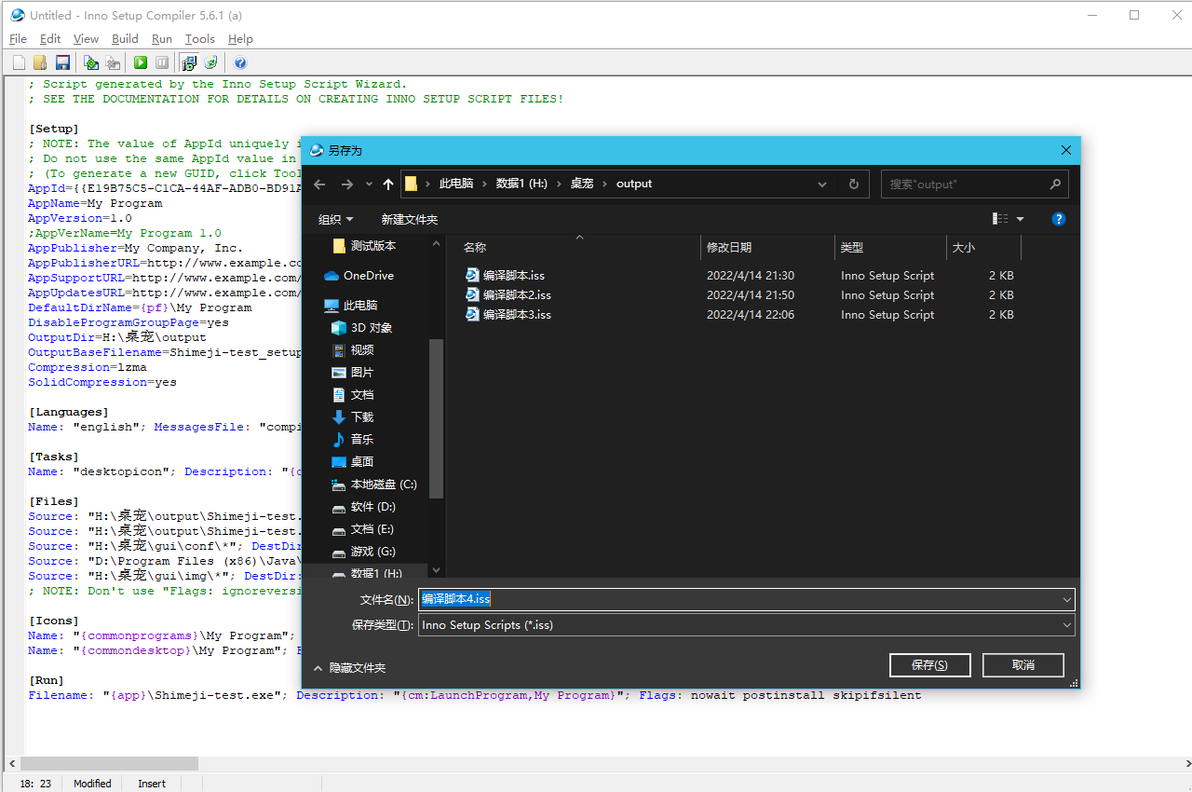Change the file view layout icon
This screenshot has width=1192, height=792.
tap(1000, 219)
